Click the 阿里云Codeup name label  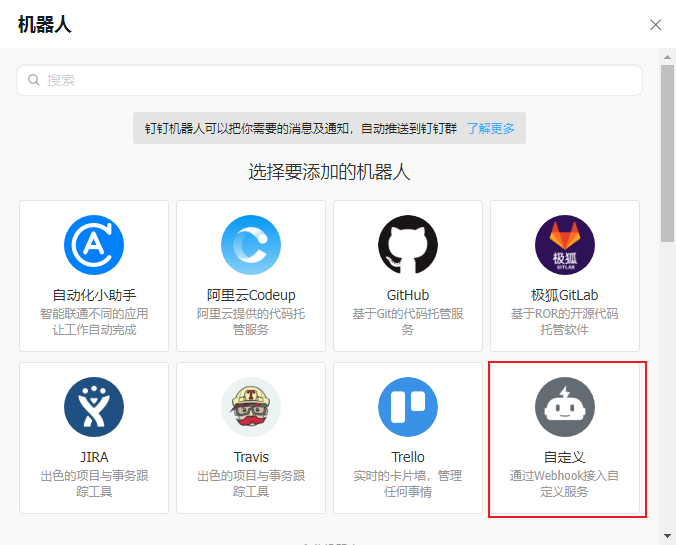[x=251, y=295]
